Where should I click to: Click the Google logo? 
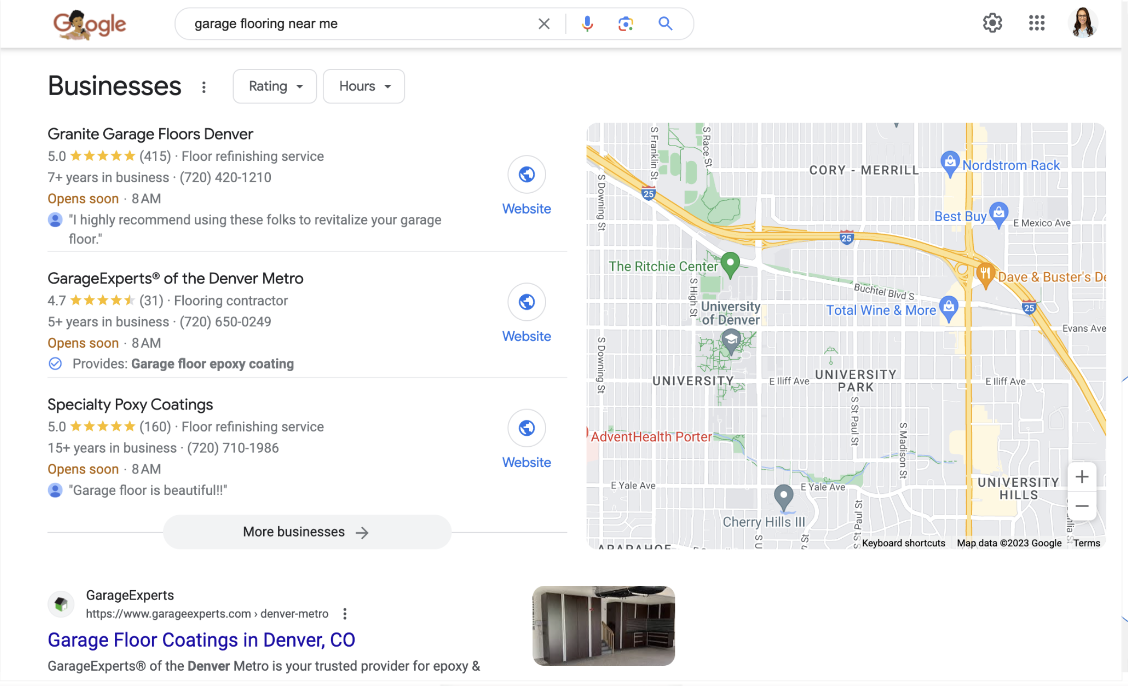pyautogui.click(x=89, y=24)
